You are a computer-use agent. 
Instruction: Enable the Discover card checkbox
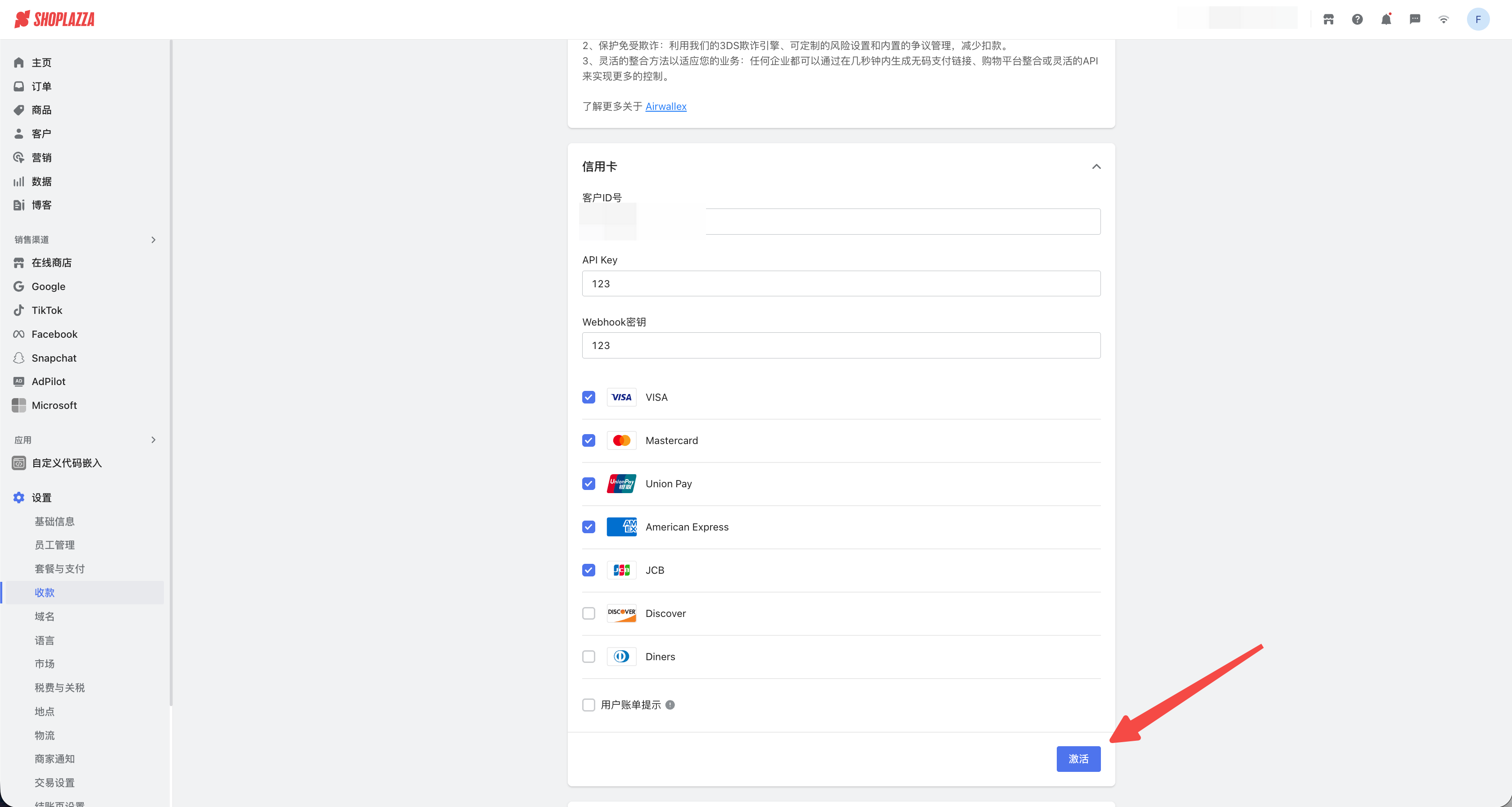(589, 613)
